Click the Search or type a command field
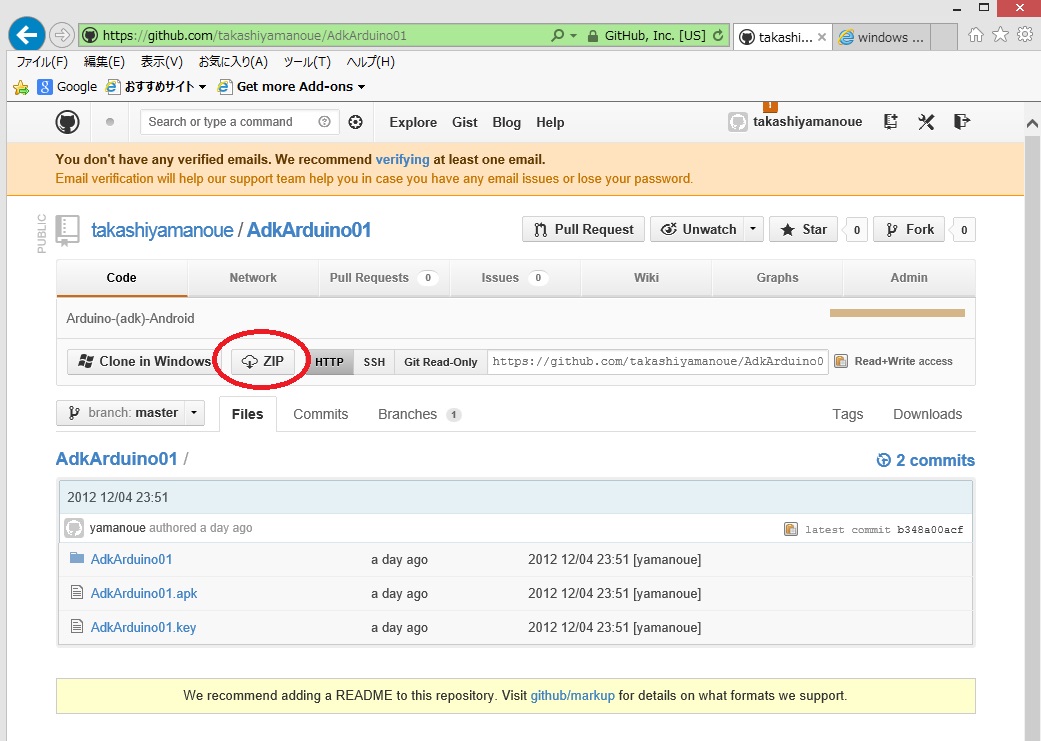The height and width of the screenshot is (741, 1041). point(230,122)
